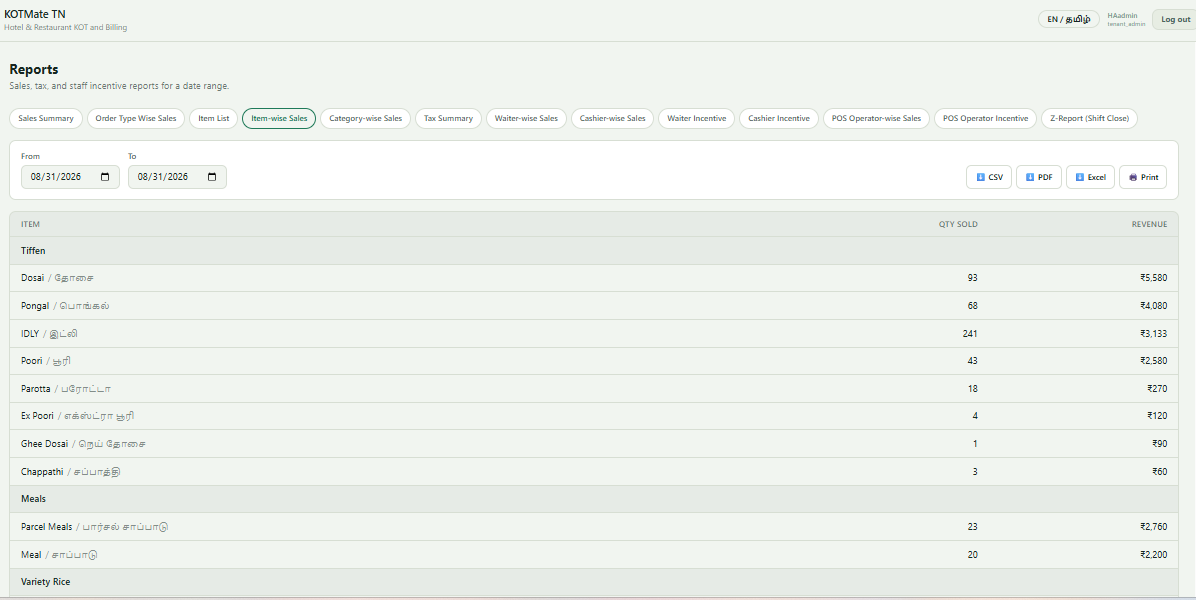Click the quantity 241 for IDLY

pyautogui.click(x=970, y=334)
